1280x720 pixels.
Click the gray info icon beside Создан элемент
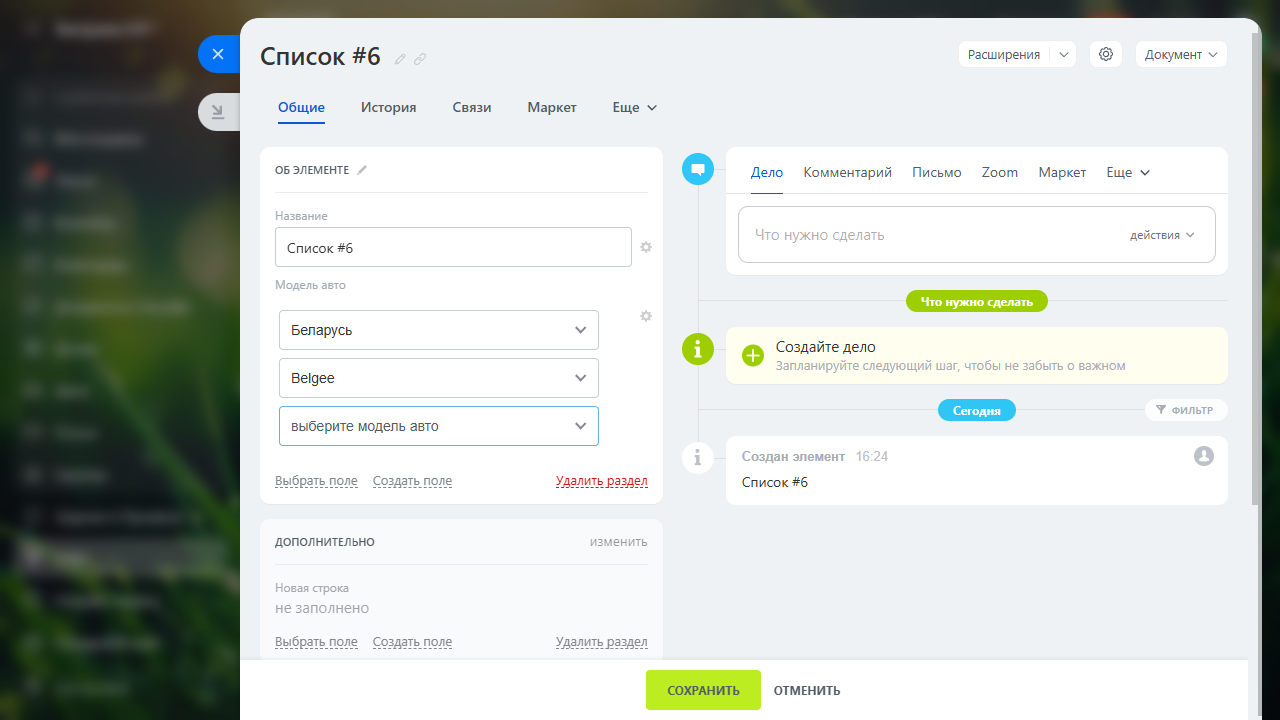point(698,458)
